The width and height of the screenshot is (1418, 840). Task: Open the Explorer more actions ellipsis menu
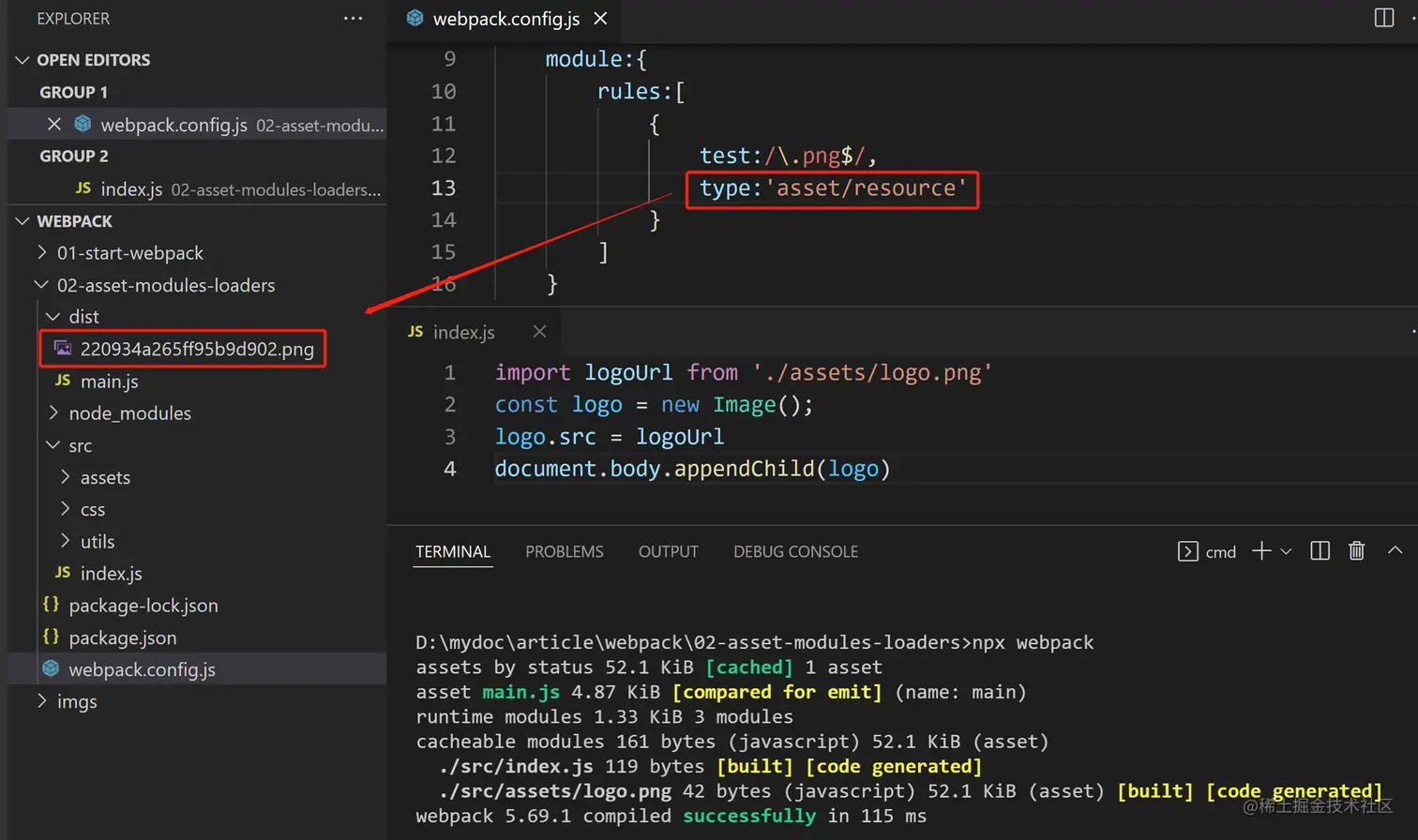pos(354,19)
